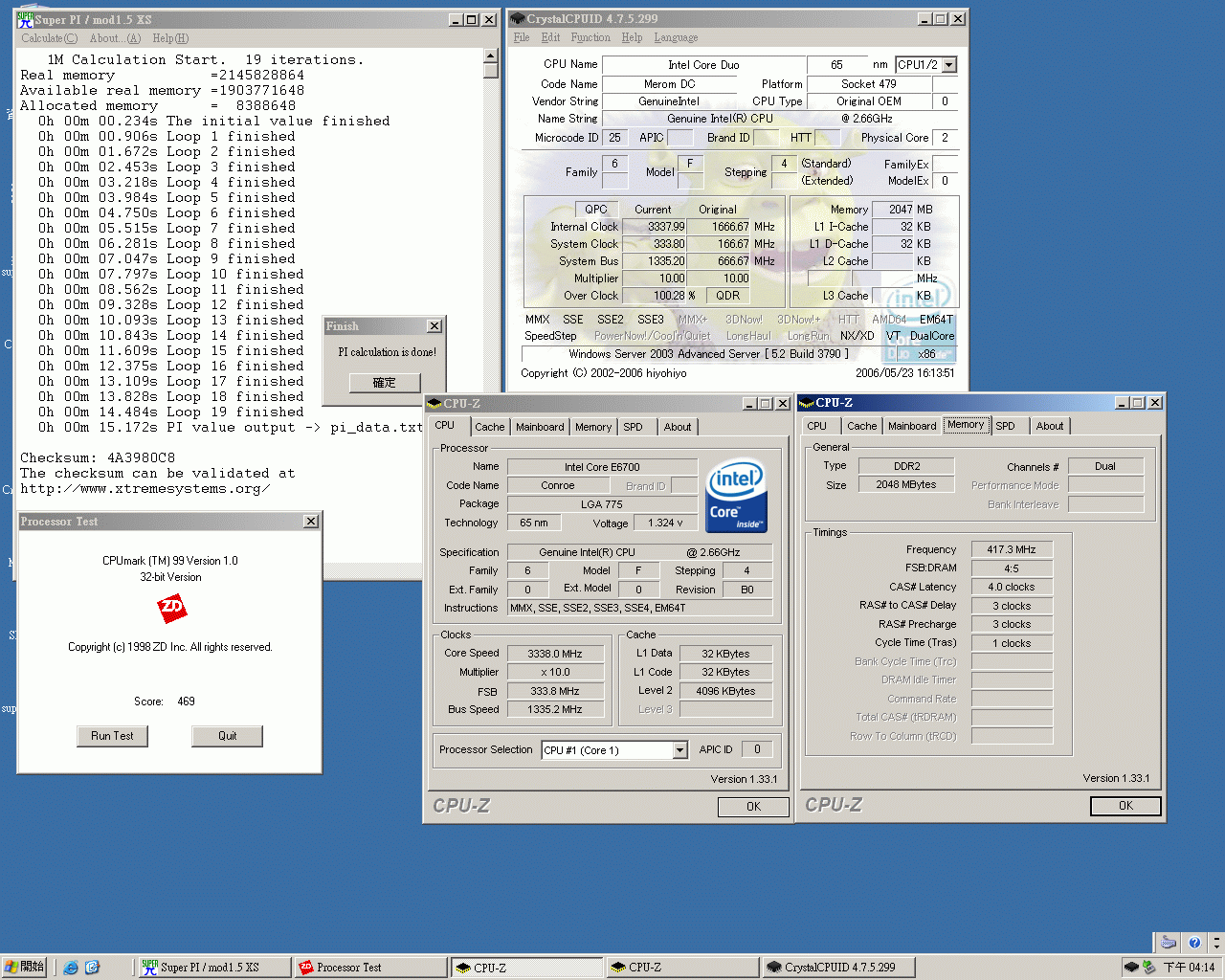Screen dimensions: 1225x980
Task: Click the Internet Explorer quick launch icon
Action: coord(71,968)
